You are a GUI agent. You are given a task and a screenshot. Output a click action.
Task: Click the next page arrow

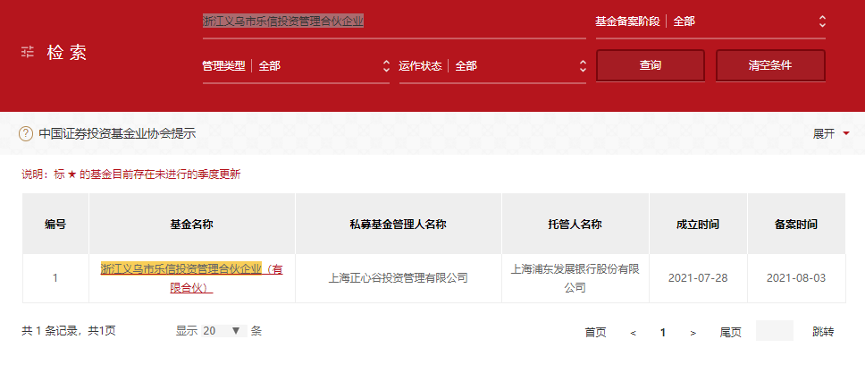click(693, 333)
